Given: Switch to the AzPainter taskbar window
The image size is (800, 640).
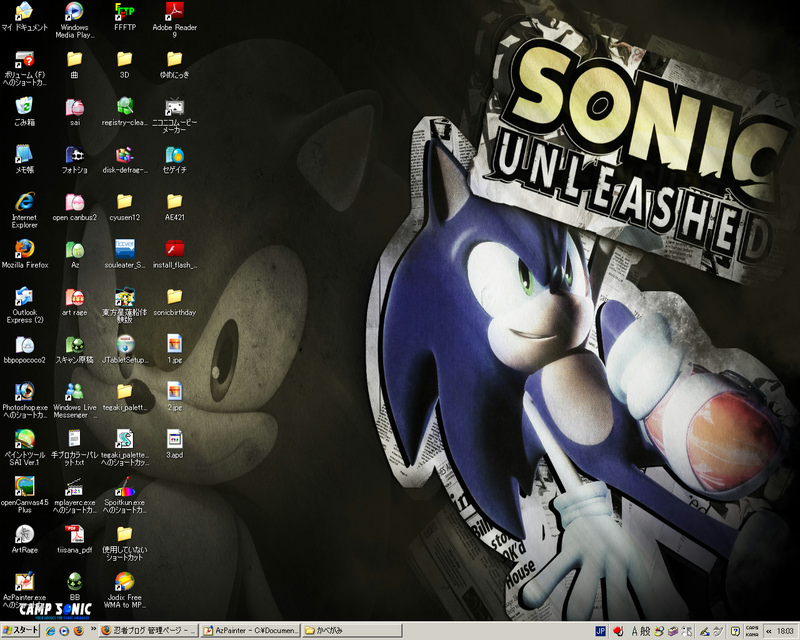Looking at the screenshot, I should point(250,631).
